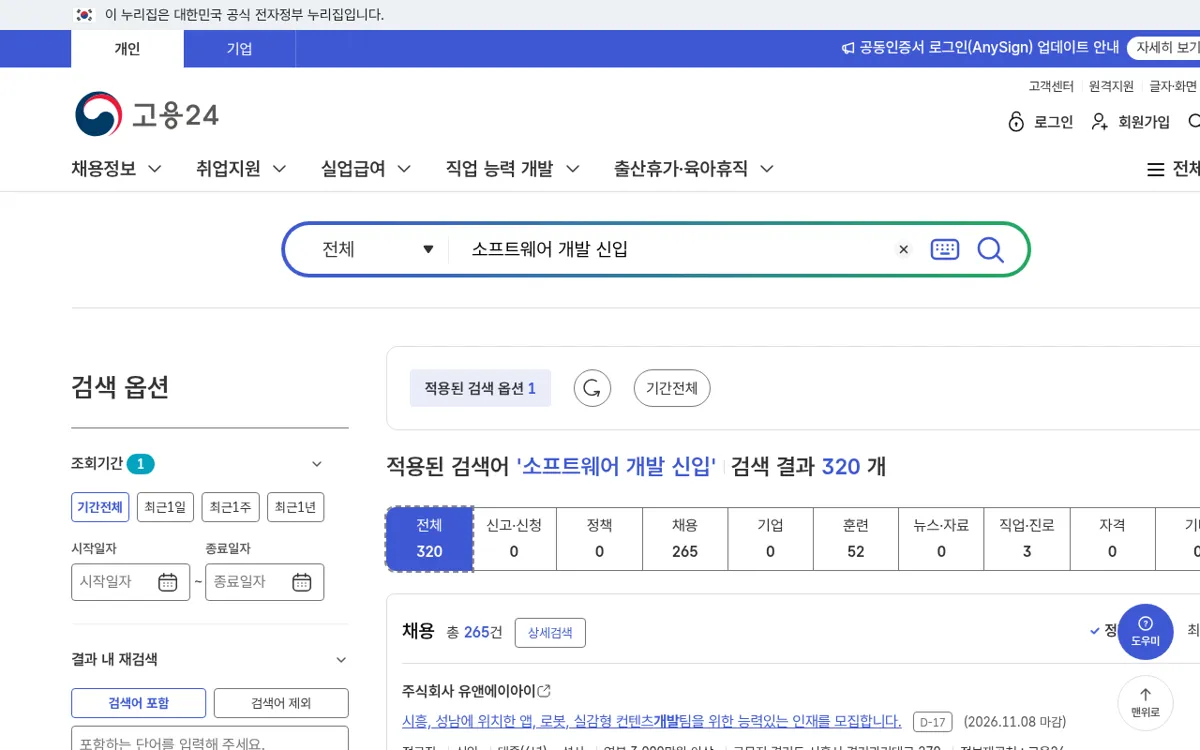
Task: Open the 시작일자 calendar icon
Action: [x=168, y=582]
